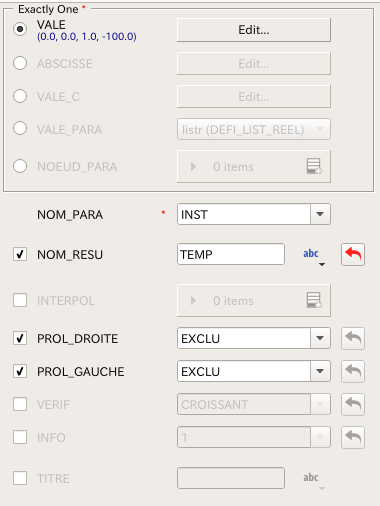Viewport: 380px width, 506px height.
Task: Expand the NOEUD_PARA 0 items triangle
Action: [193, 166]
